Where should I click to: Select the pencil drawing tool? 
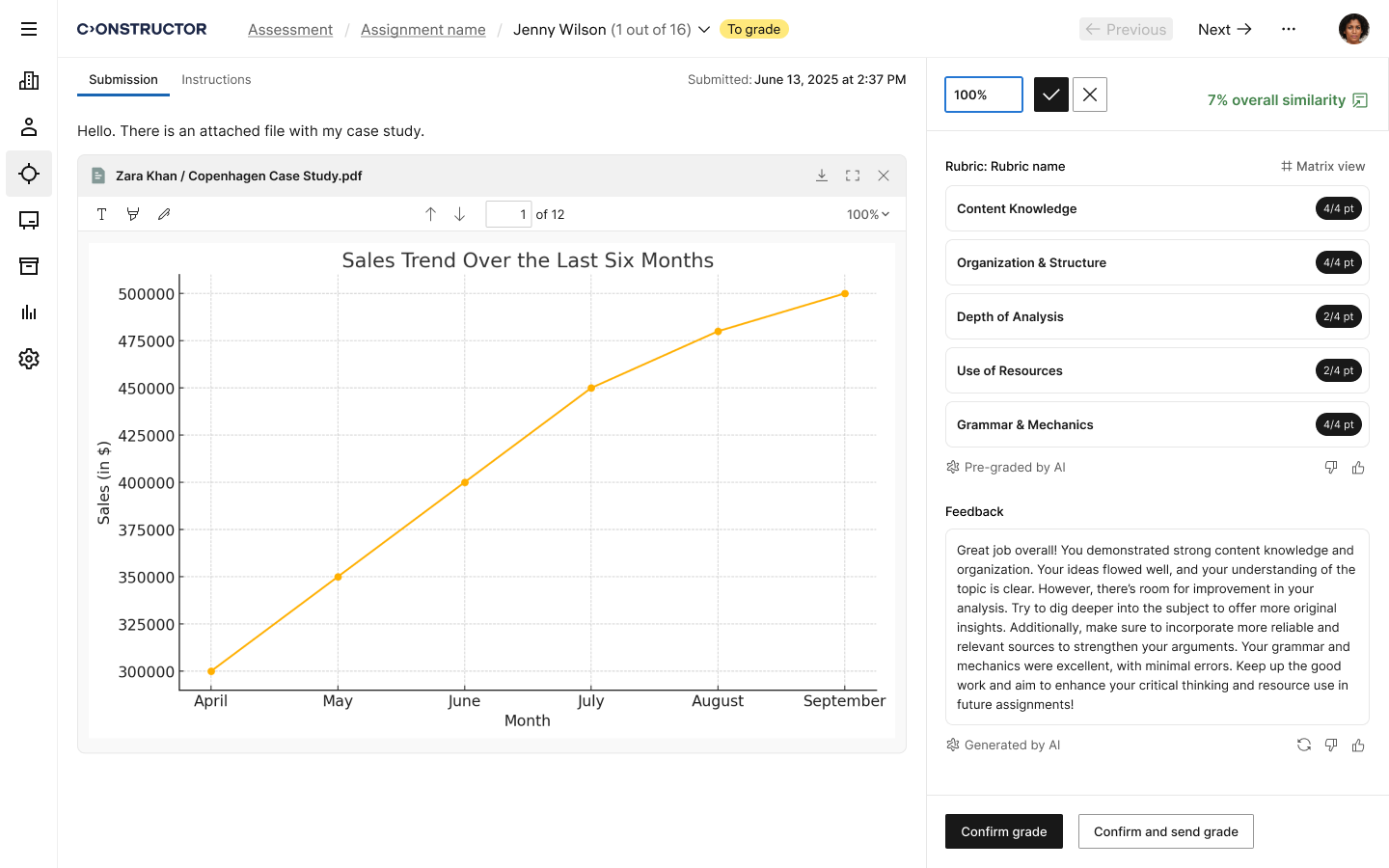pyautogui.click(x=164, y=214)
